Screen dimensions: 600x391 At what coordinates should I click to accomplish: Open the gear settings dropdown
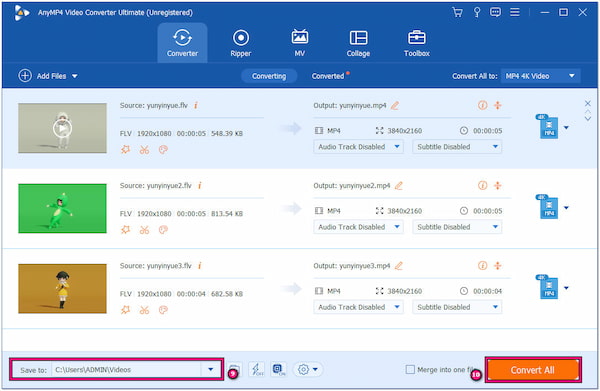coord(308,370)
